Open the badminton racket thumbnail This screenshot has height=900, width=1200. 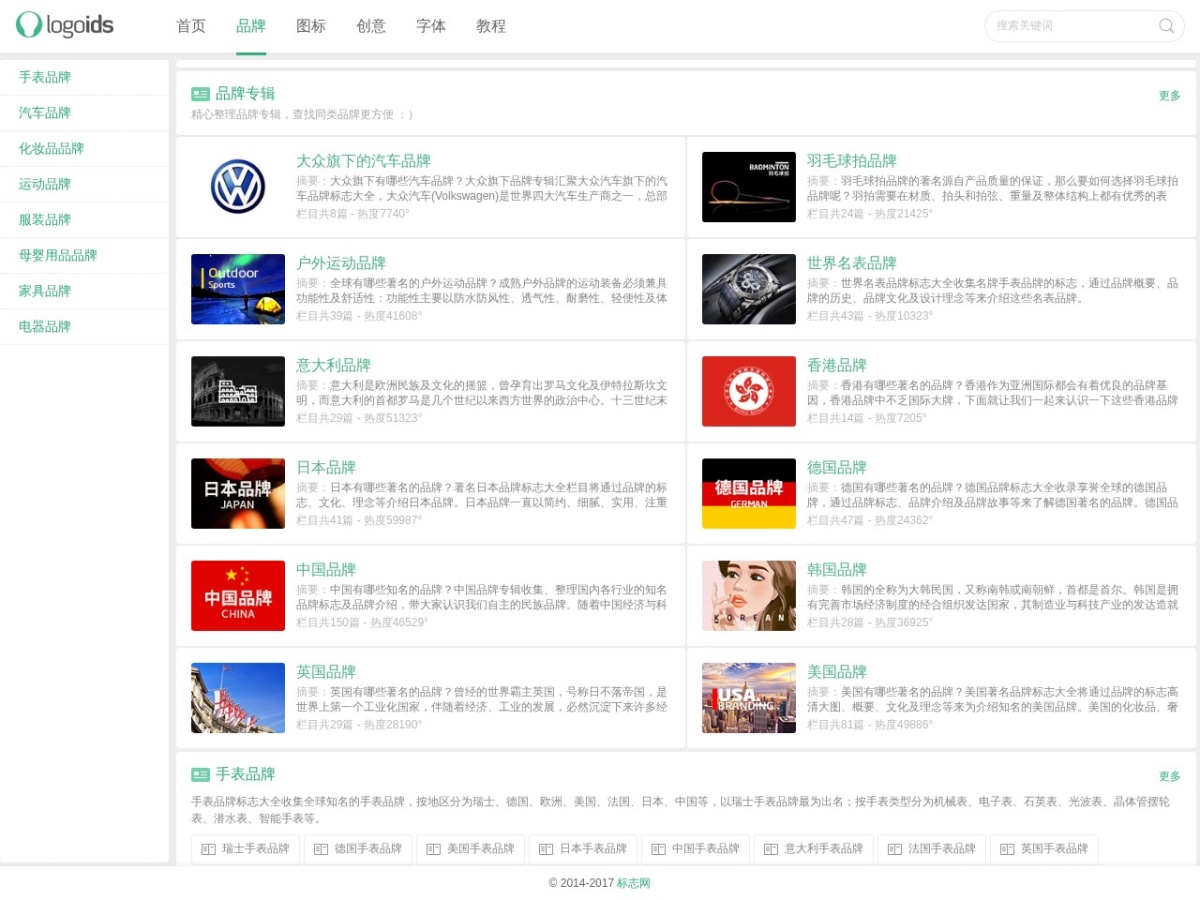coord(749,187)
